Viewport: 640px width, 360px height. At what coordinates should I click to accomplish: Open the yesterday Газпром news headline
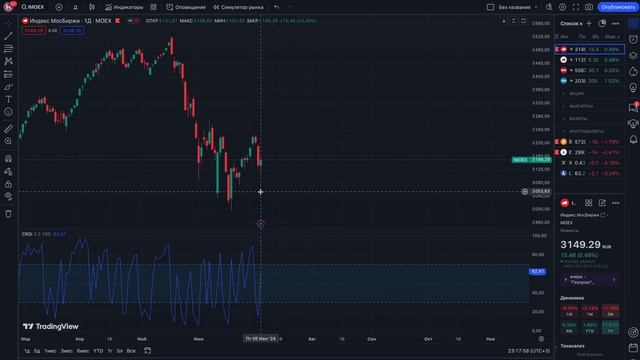(x=589, y=280)
